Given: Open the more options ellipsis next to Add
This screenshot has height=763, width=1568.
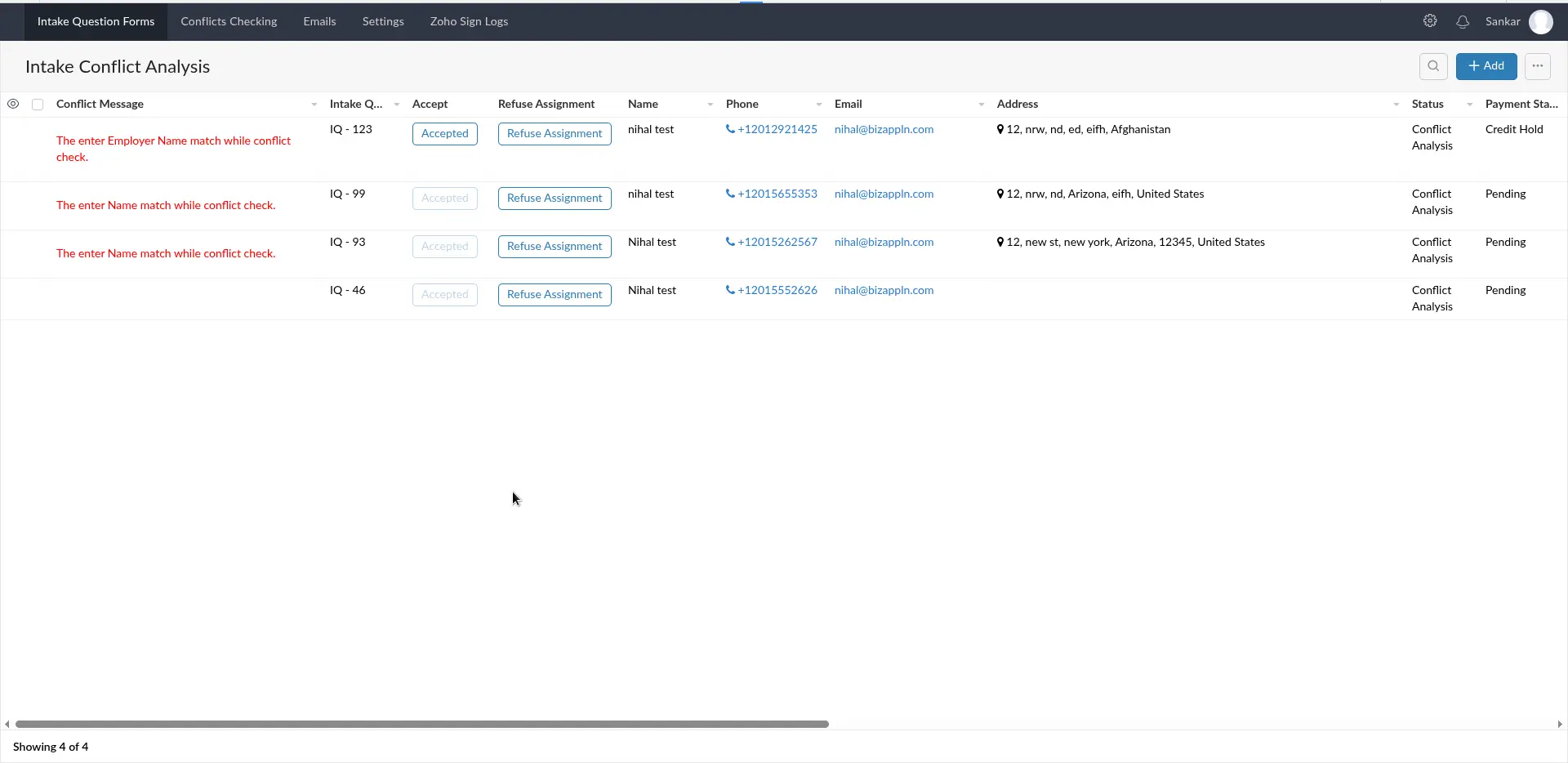Looking at the screenshot, I should (x=1539, y=66).
